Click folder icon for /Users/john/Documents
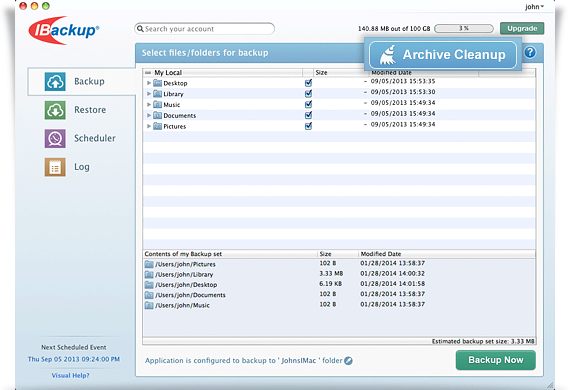The image size is (570, 390). pos(149,295)
